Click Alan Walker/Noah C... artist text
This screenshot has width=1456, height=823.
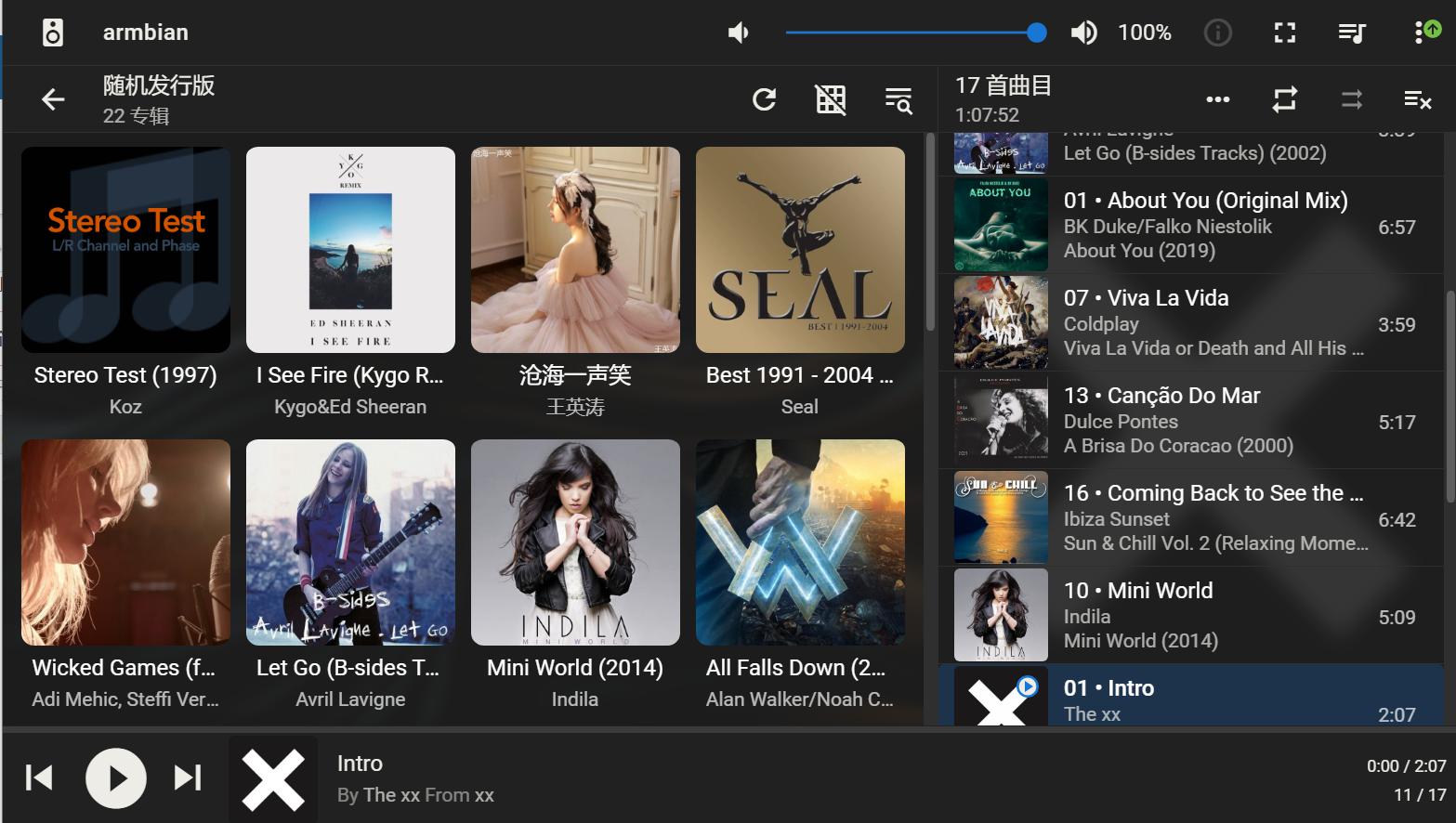[x=800, y=699]
